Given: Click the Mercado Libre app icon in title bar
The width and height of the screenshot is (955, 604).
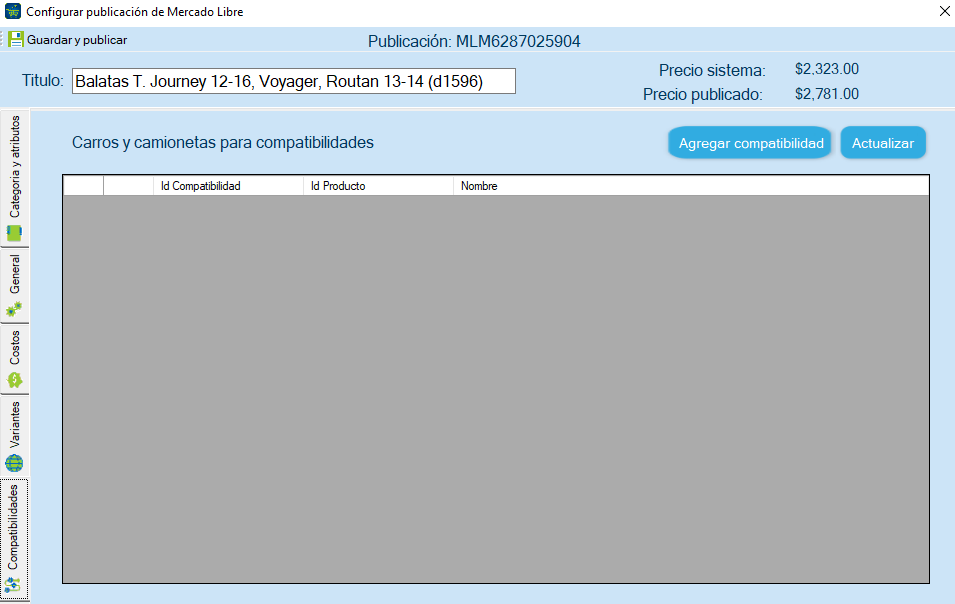Looking at the screenshot, I should pyautogui.click(x=12, y=11).
